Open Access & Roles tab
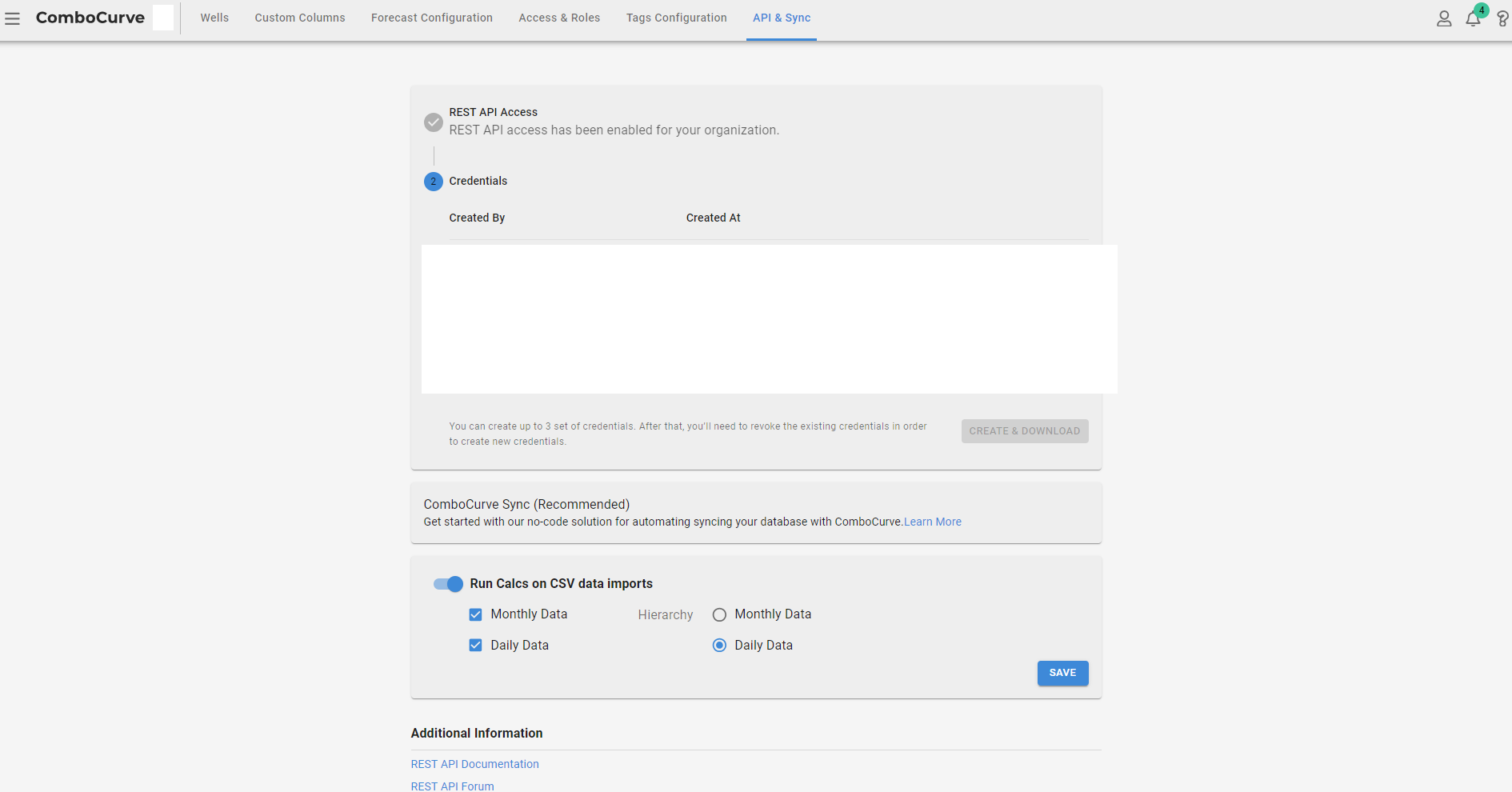 click(x=559, y=18)
